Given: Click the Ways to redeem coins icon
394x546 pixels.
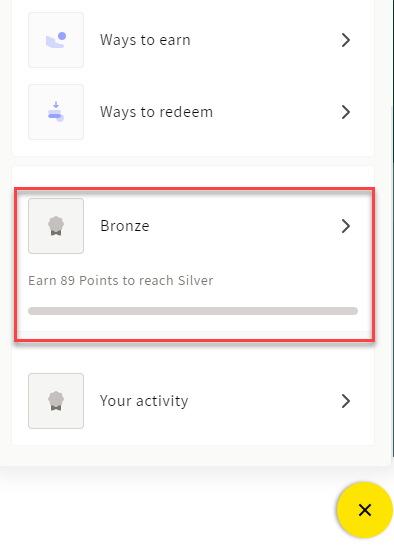Looking at the screenshot, I should (x=56, y=112).
